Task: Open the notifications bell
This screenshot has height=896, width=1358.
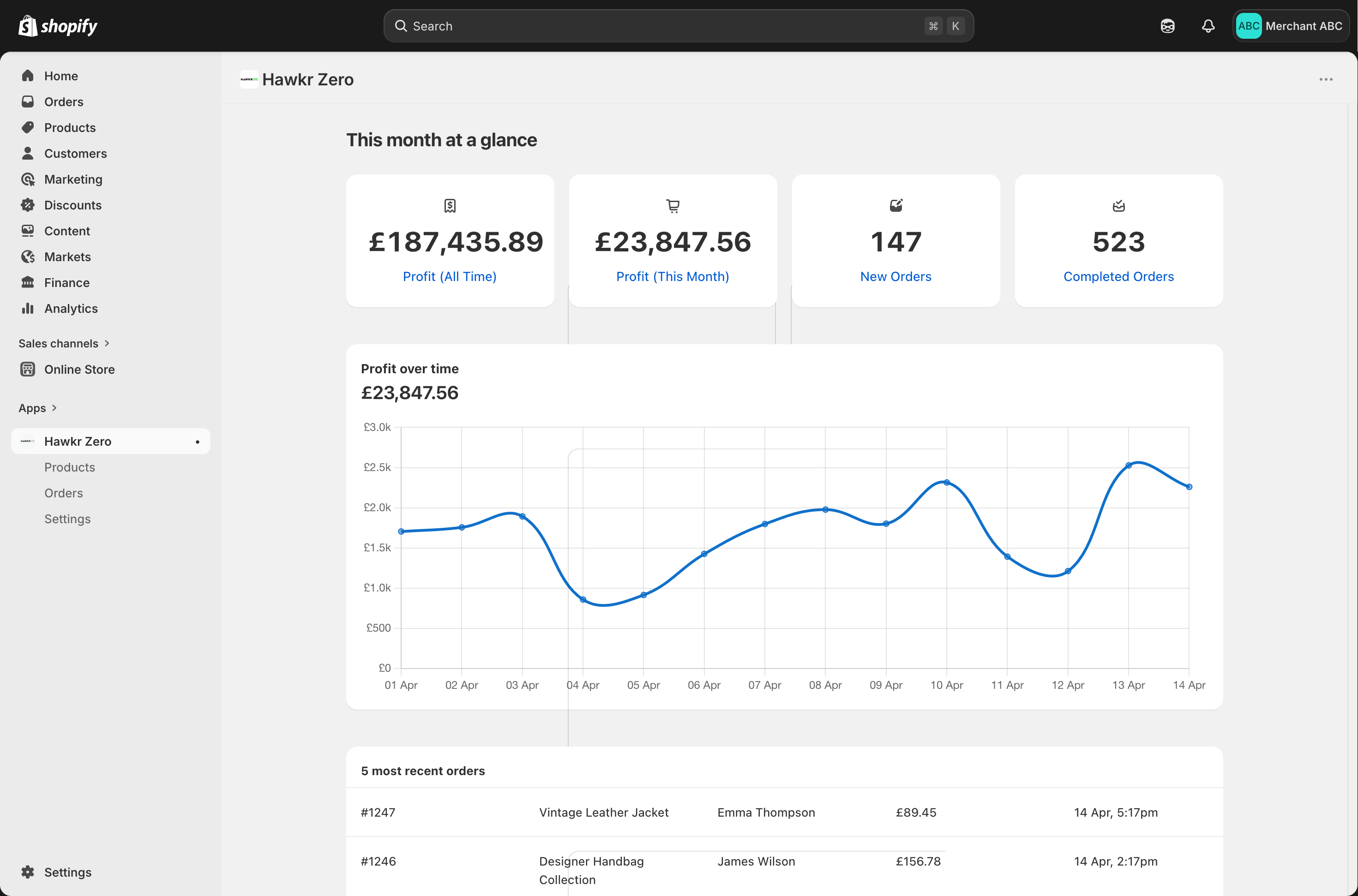Action: (x=1208, y=26)
